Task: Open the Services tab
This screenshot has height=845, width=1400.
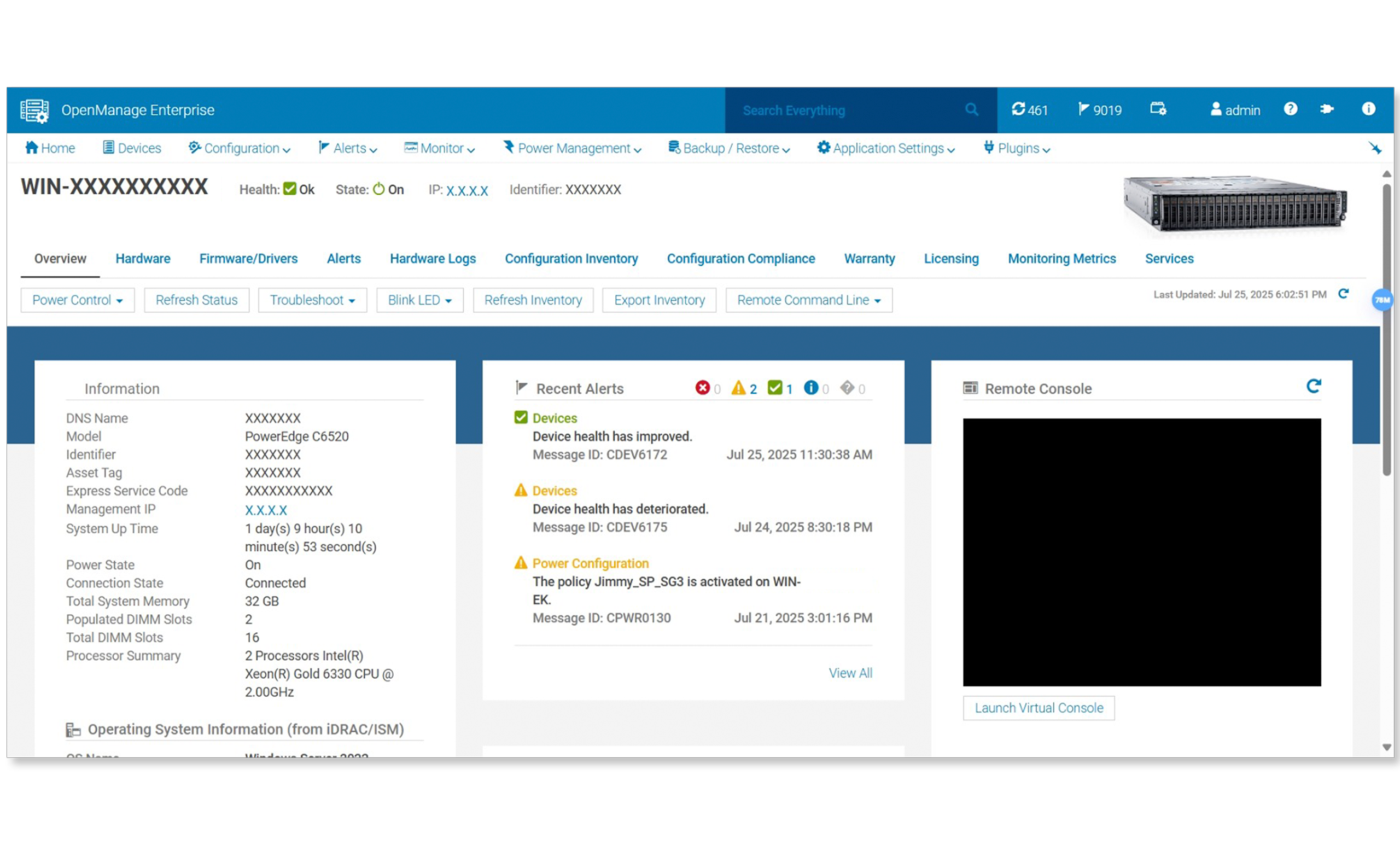Action: (x=1169, y=259)
